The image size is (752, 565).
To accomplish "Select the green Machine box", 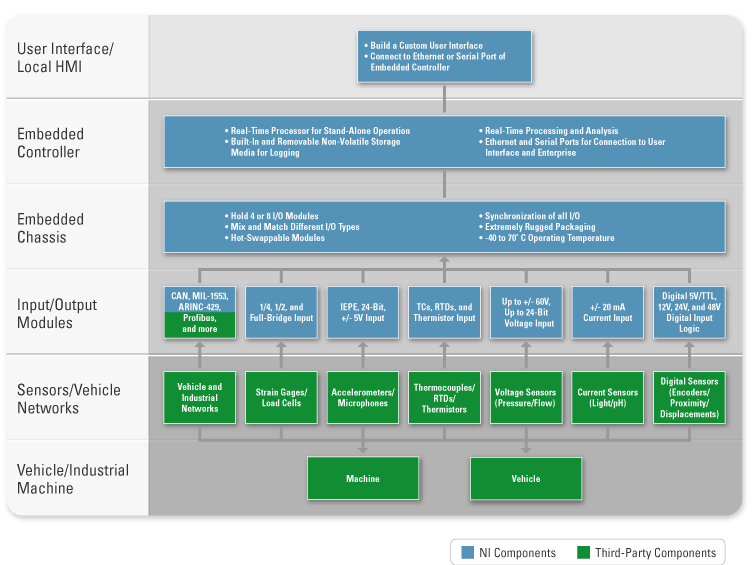I will point(363,479).
